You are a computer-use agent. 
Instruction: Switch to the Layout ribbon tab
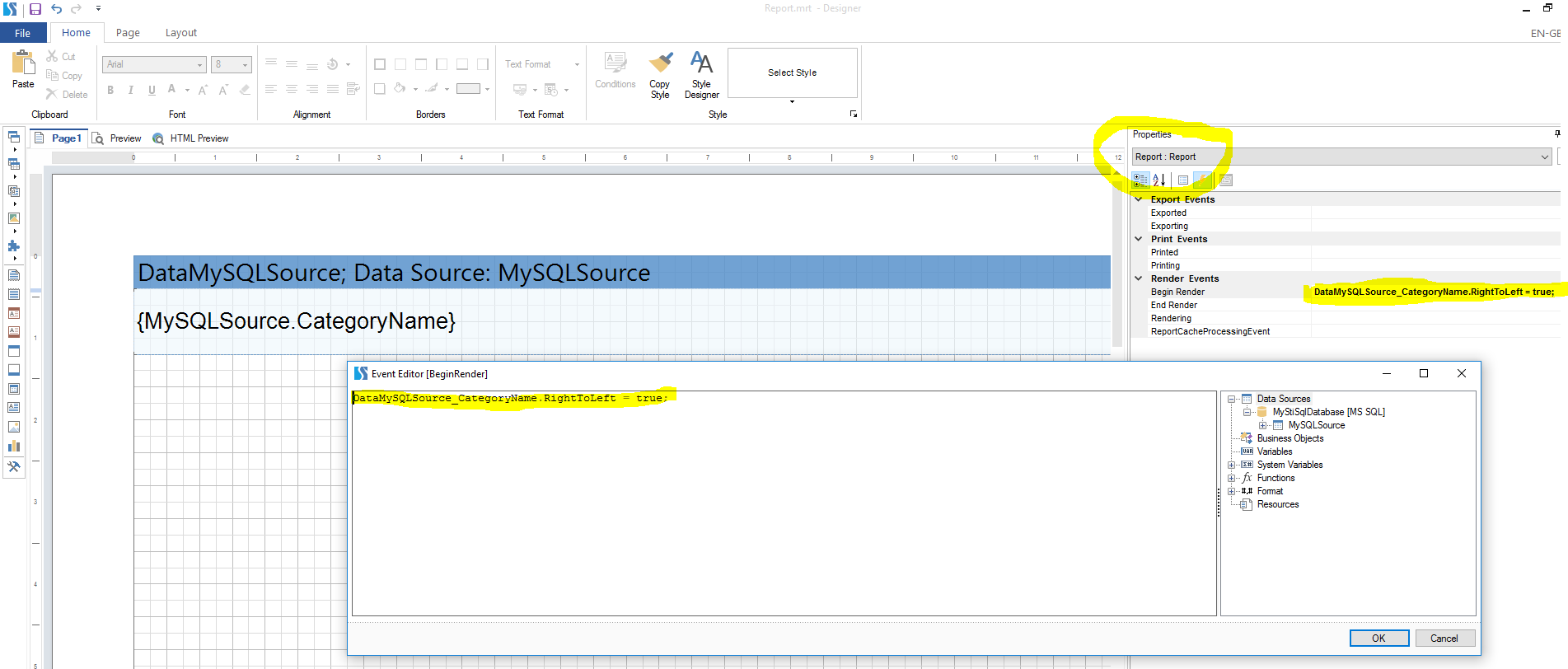(180, 33)
